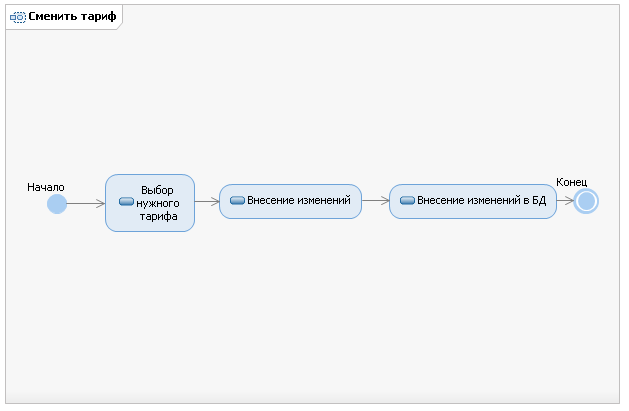Select the initial node circle under Начало
The width and height of the screenshot is (629, 411).
(x=57, y=204)
